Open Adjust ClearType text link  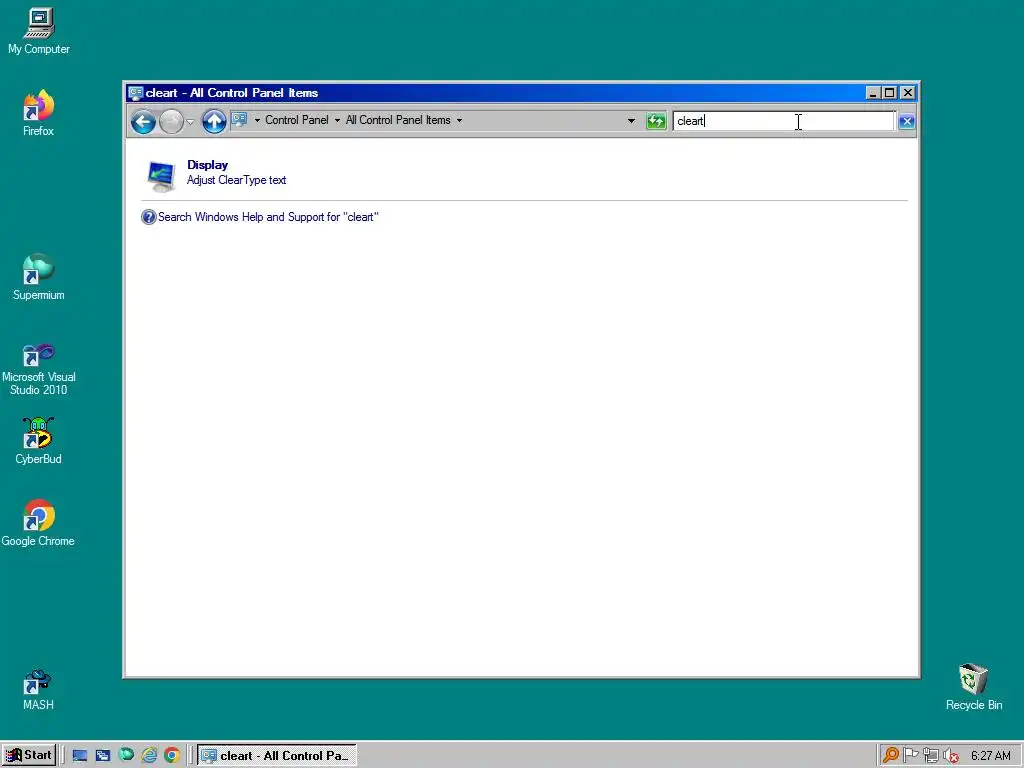point(236,180)
